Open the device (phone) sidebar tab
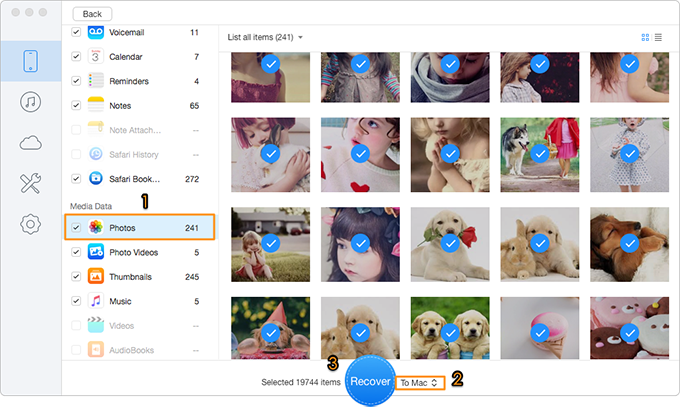The image size is (680, 413). 30,61
